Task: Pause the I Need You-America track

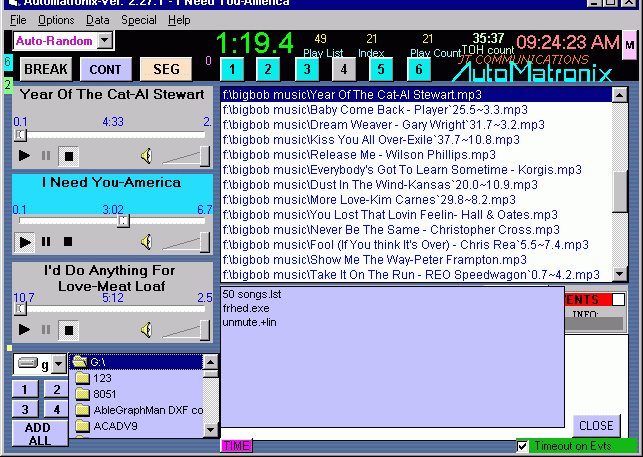Action: [46, 242]
